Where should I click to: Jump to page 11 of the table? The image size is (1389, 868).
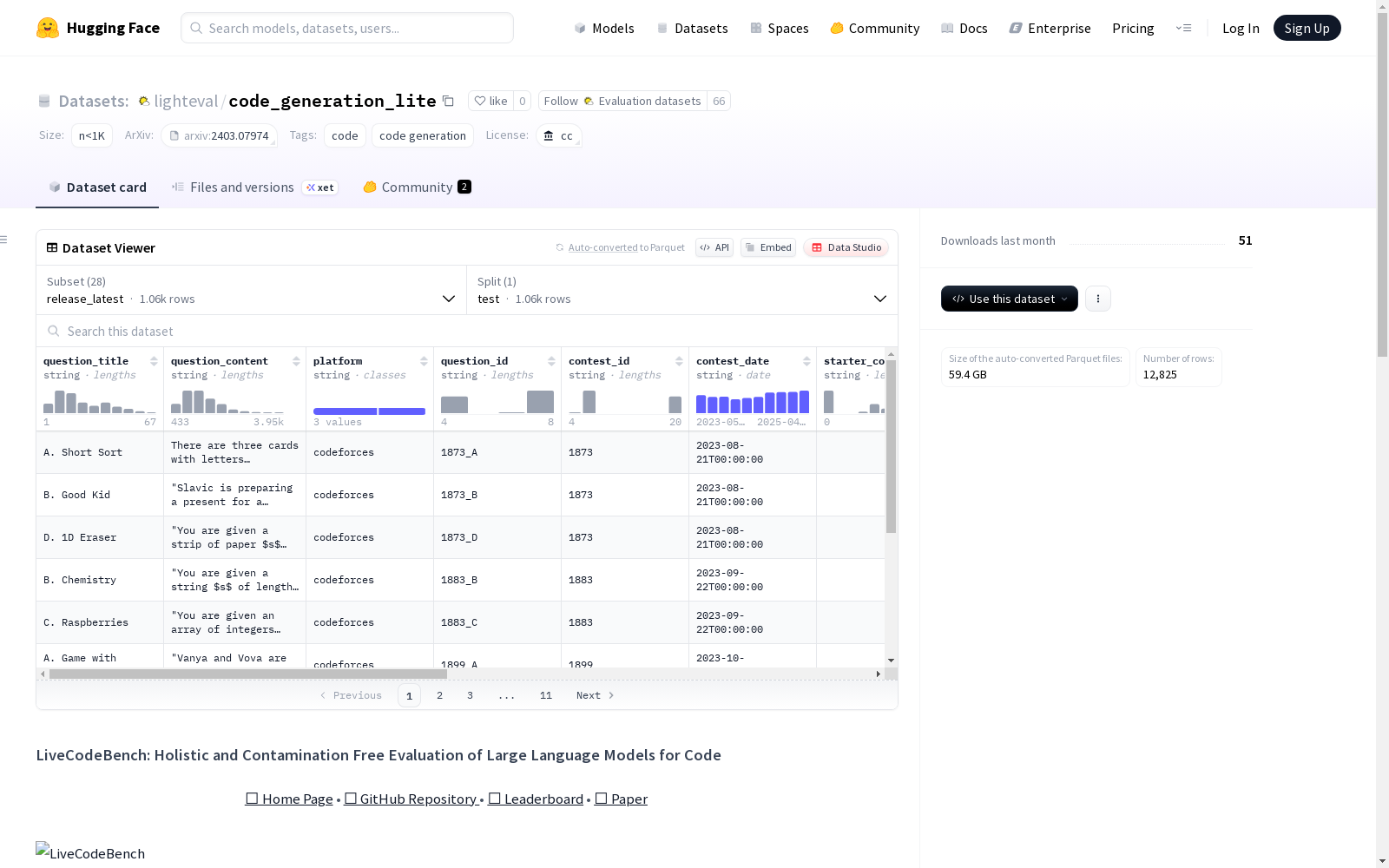(x=546, y=695)
